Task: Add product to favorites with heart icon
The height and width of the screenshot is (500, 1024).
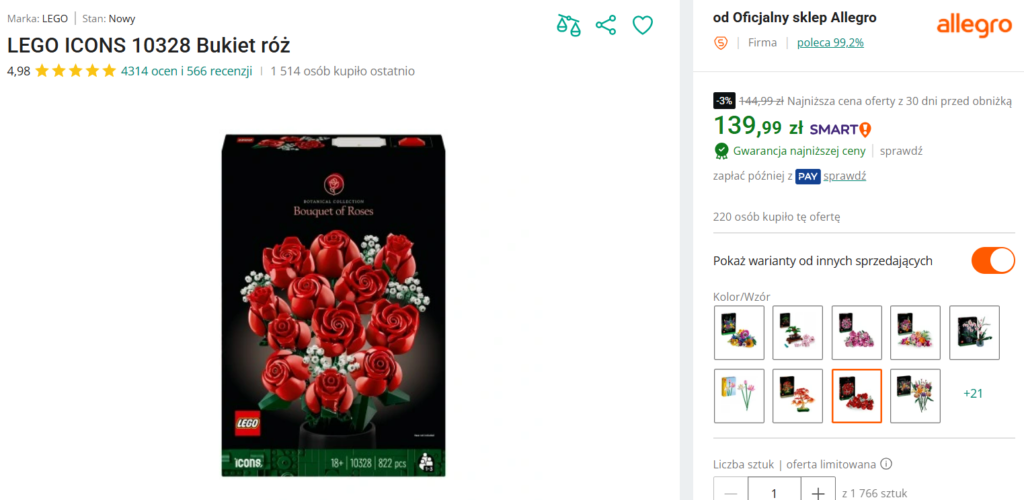Action: pos(643,25)
